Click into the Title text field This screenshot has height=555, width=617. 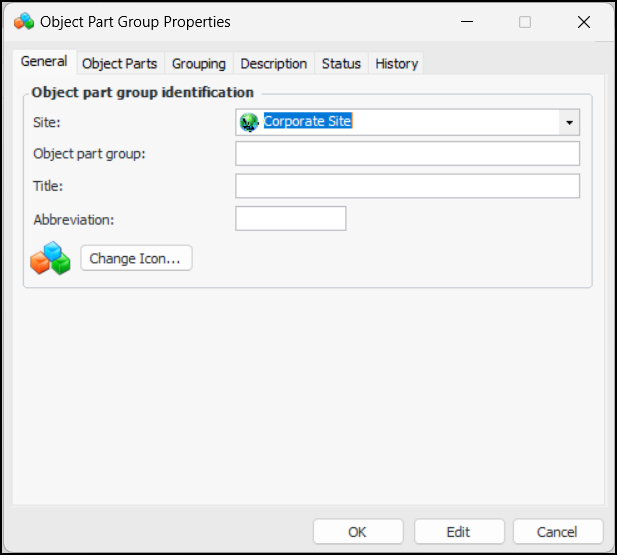407,186
